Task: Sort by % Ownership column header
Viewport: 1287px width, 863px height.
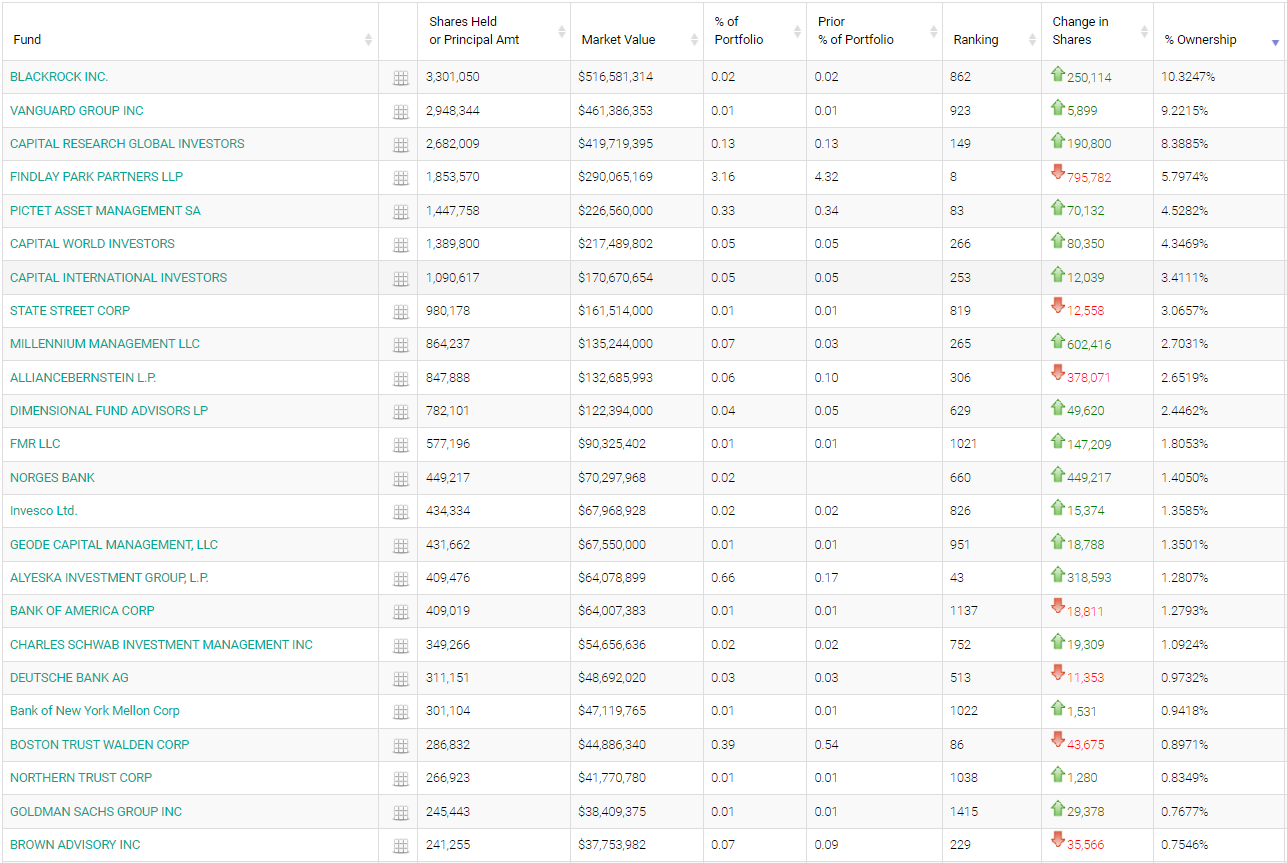Action: pyautogui.click(x=1219, y=31)
